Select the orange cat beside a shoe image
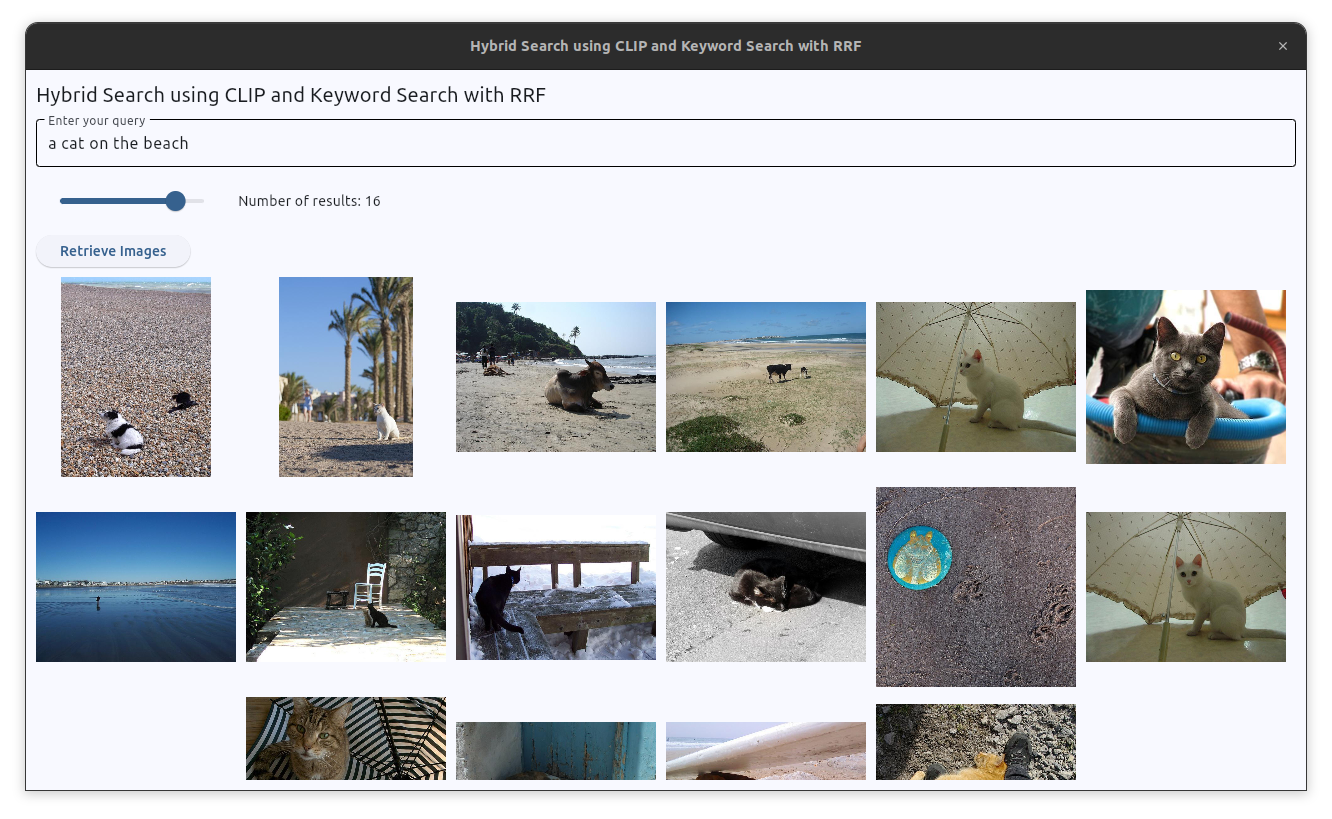The image size is (1332, 819). 976,742
